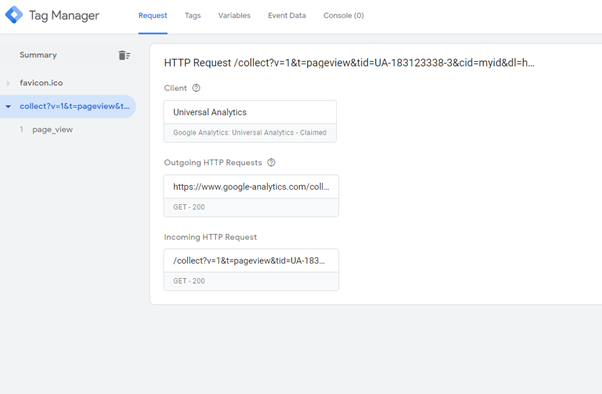Click GET - 200 under Outgoing HTTP Requests
The width and height of the screenshot is (602, 394).
click(189, 207)
